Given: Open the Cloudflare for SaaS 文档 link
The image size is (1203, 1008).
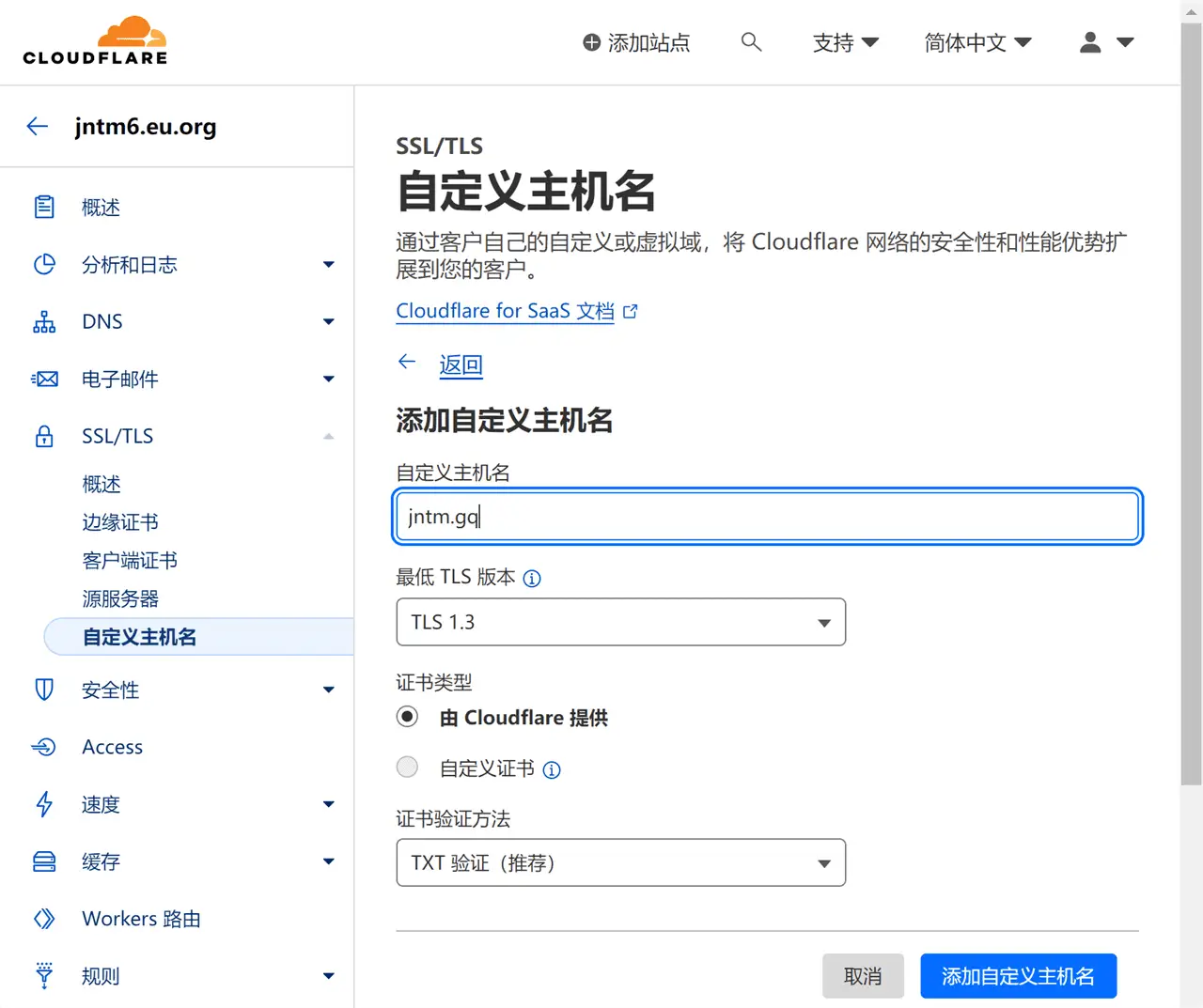Looking at the screenshot, I should tap(505, 311).
